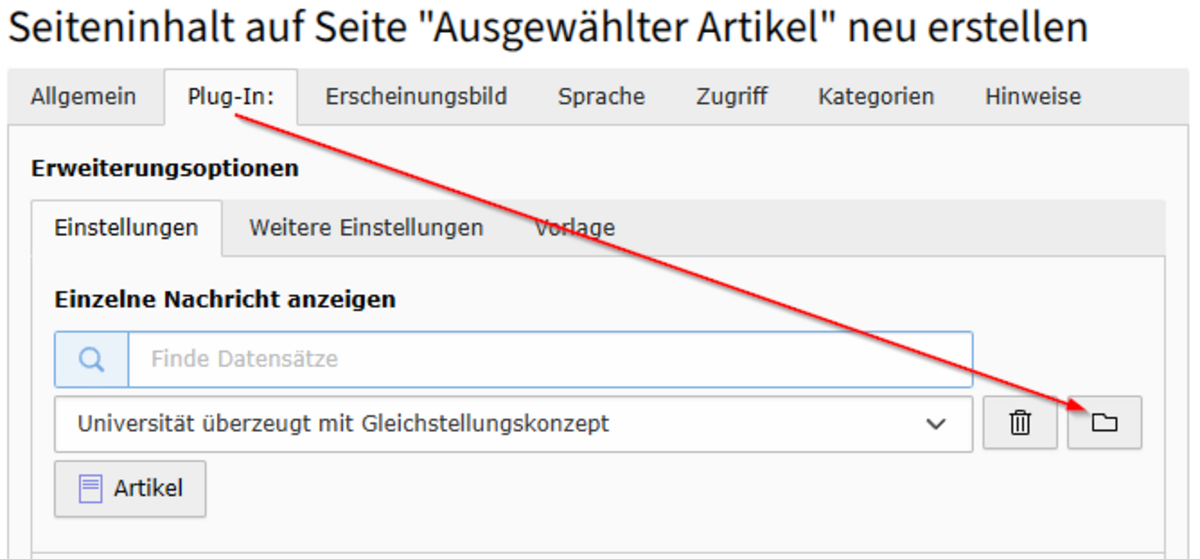Image resolution: width=1200 pixels, height=559 pixels.
Task: Open the Weitere Einstellungen sub-tab
Action: (x=366, y=228)
